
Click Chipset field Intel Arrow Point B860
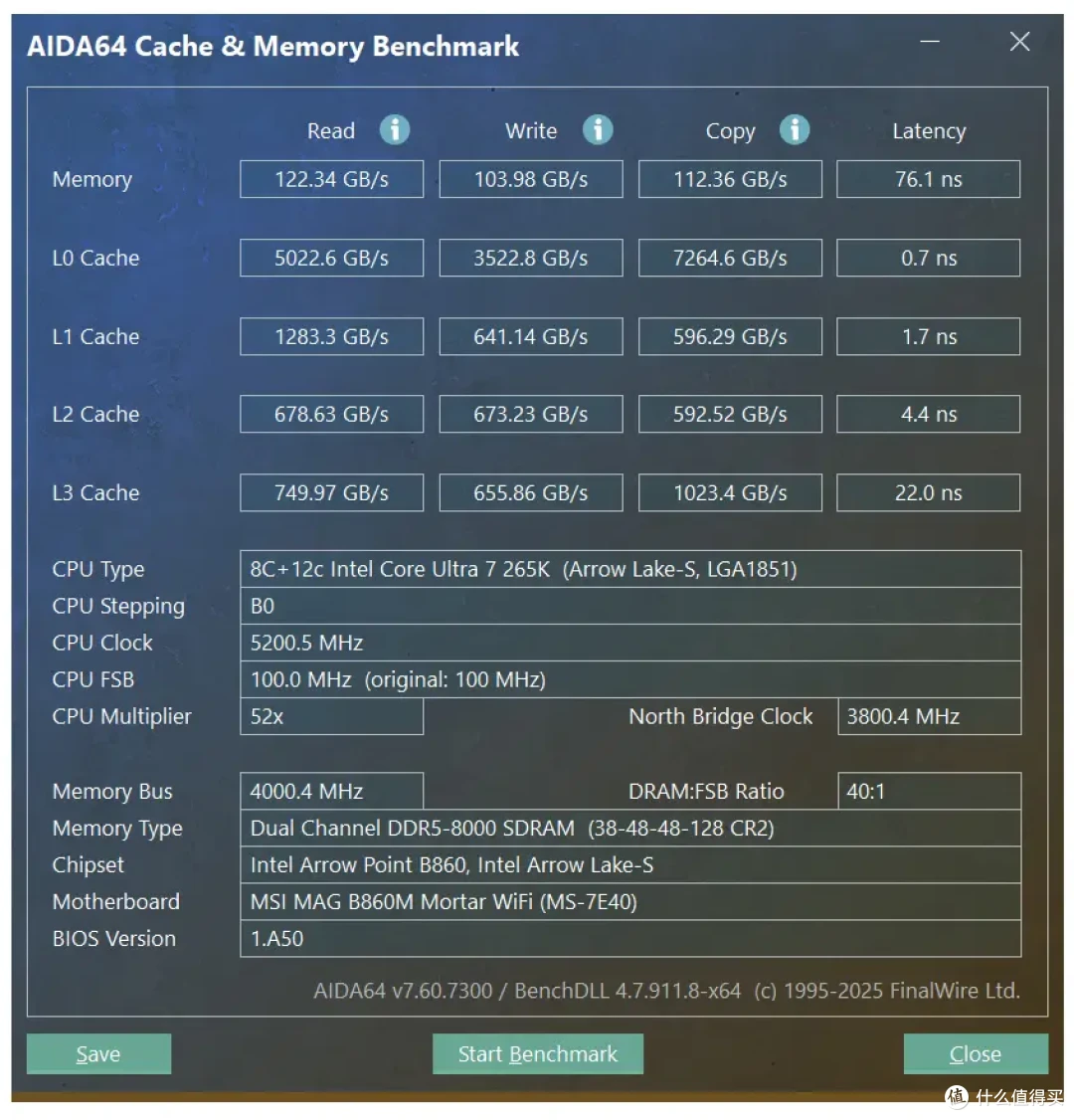pyautogui.click(x=630, y=865)
